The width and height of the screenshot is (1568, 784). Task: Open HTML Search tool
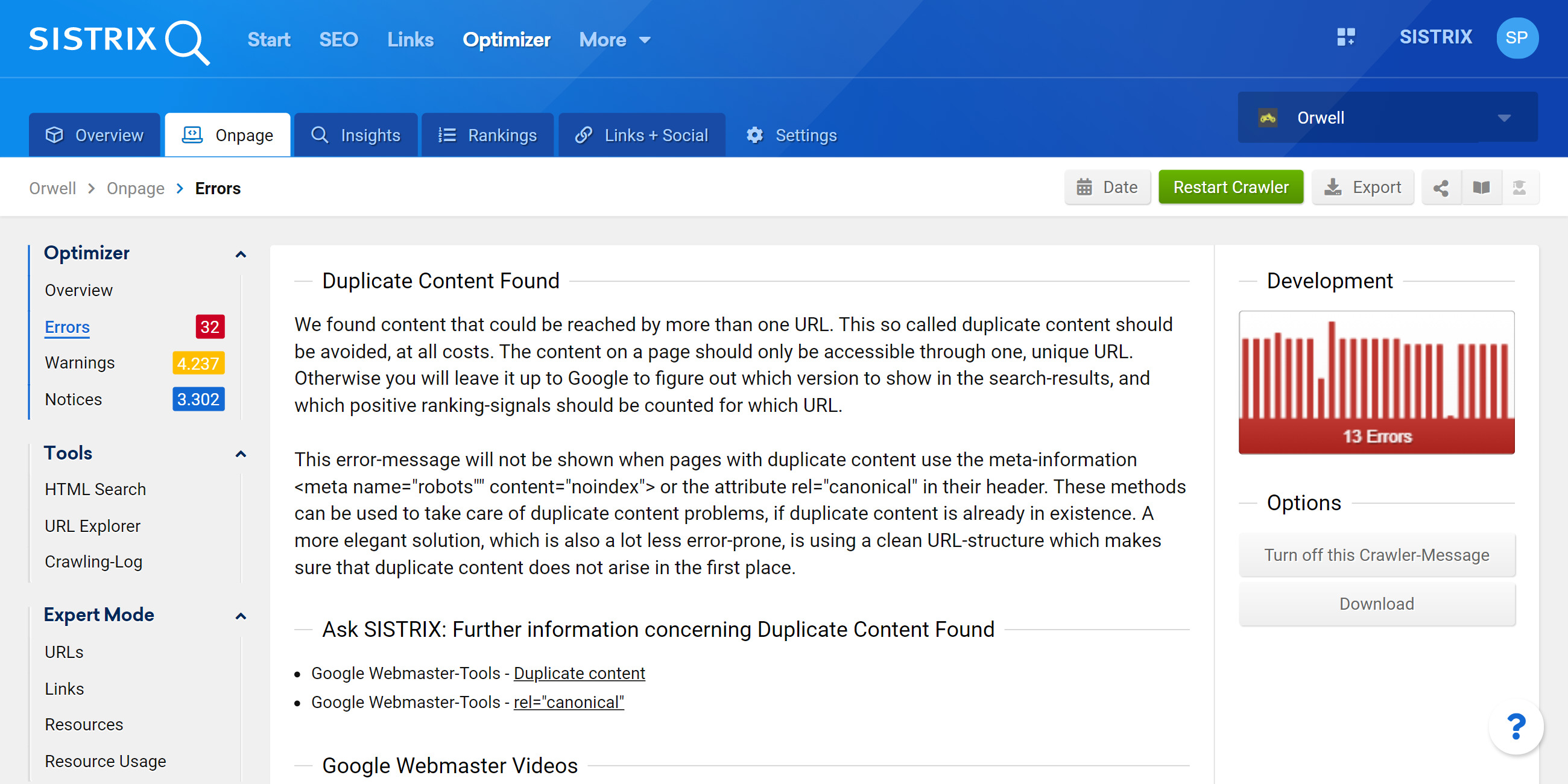(95, 489)
